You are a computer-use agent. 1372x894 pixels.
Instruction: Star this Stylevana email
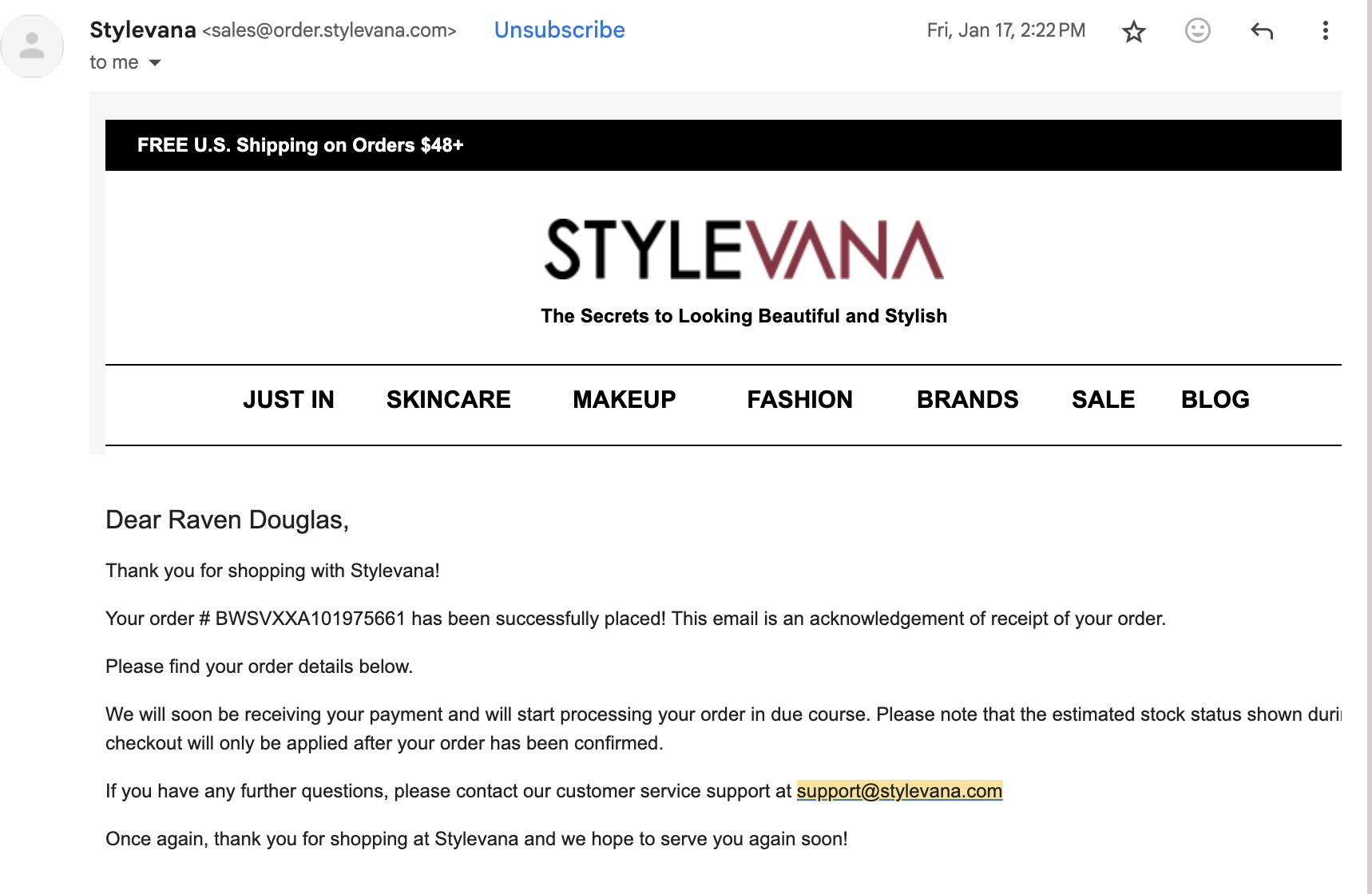1133,32
